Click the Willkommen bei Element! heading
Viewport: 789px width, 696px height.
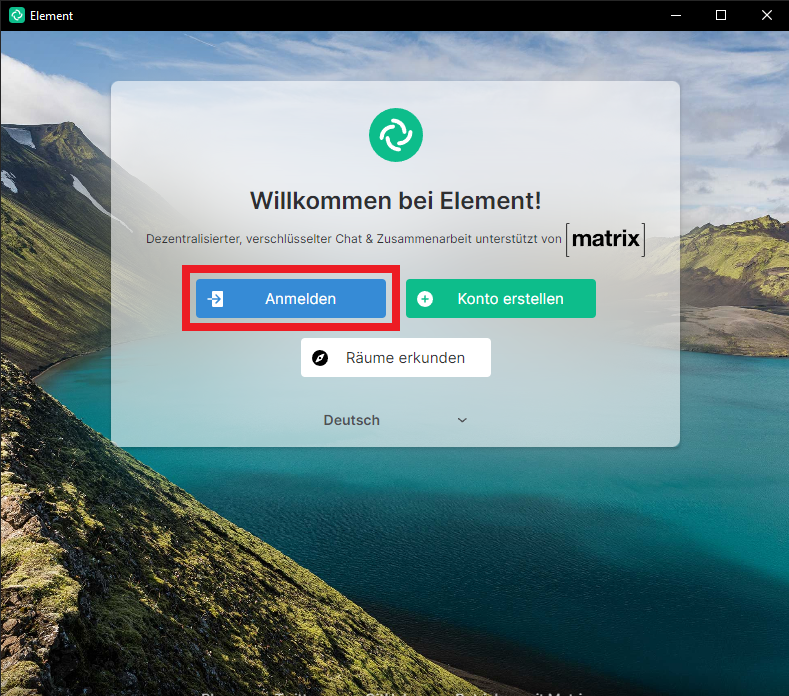[395, 200]
